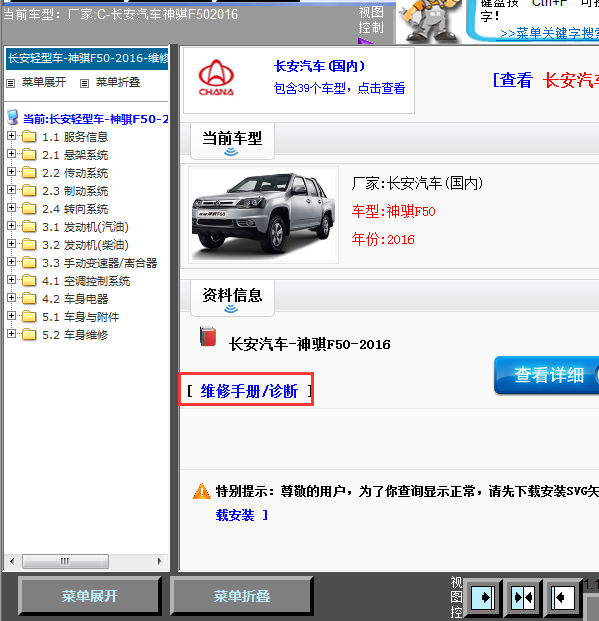Click the 厂家:长安汽车 (国内) text
599x621 pixels.
tap(417, 183)
